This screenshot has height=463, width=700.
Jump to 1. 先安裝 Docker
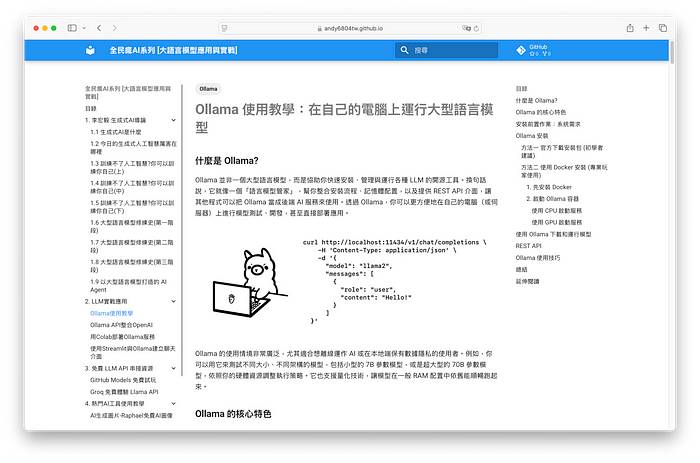tap(549, 187)
